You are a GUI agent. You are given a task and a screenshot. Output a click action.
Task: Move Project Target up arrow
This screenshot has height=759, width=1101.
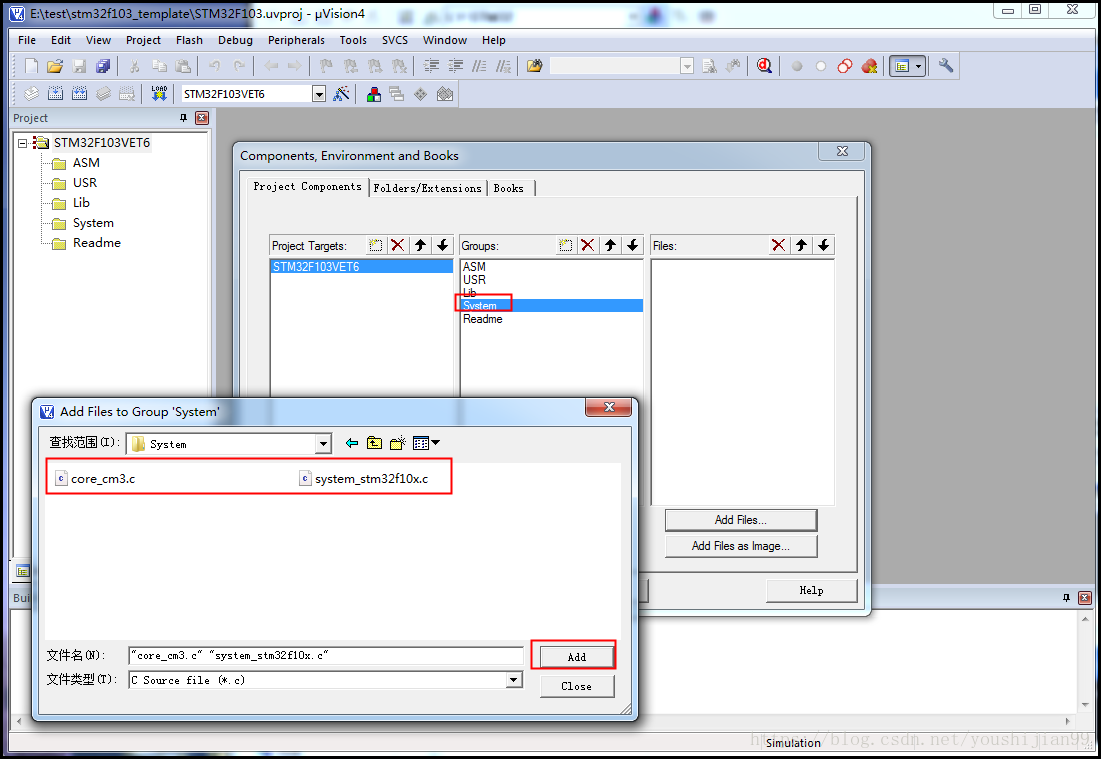[x=420, y=245]
